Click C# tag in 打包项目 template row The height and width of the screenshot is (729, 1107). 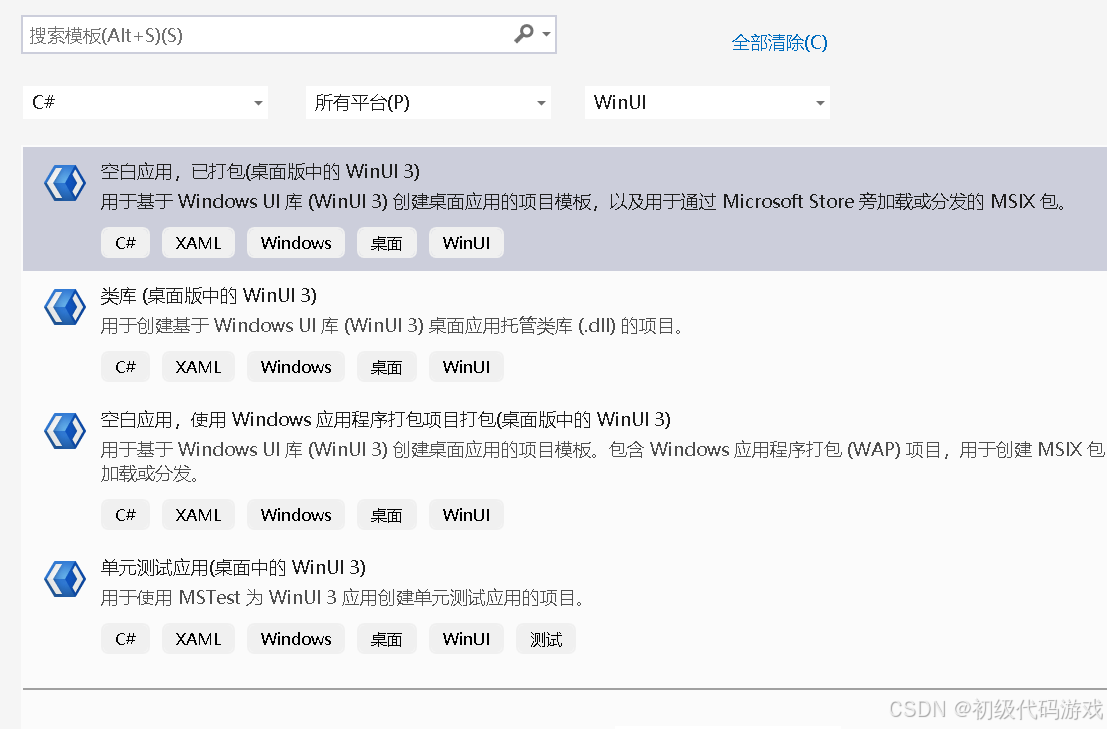pos(126,514)
